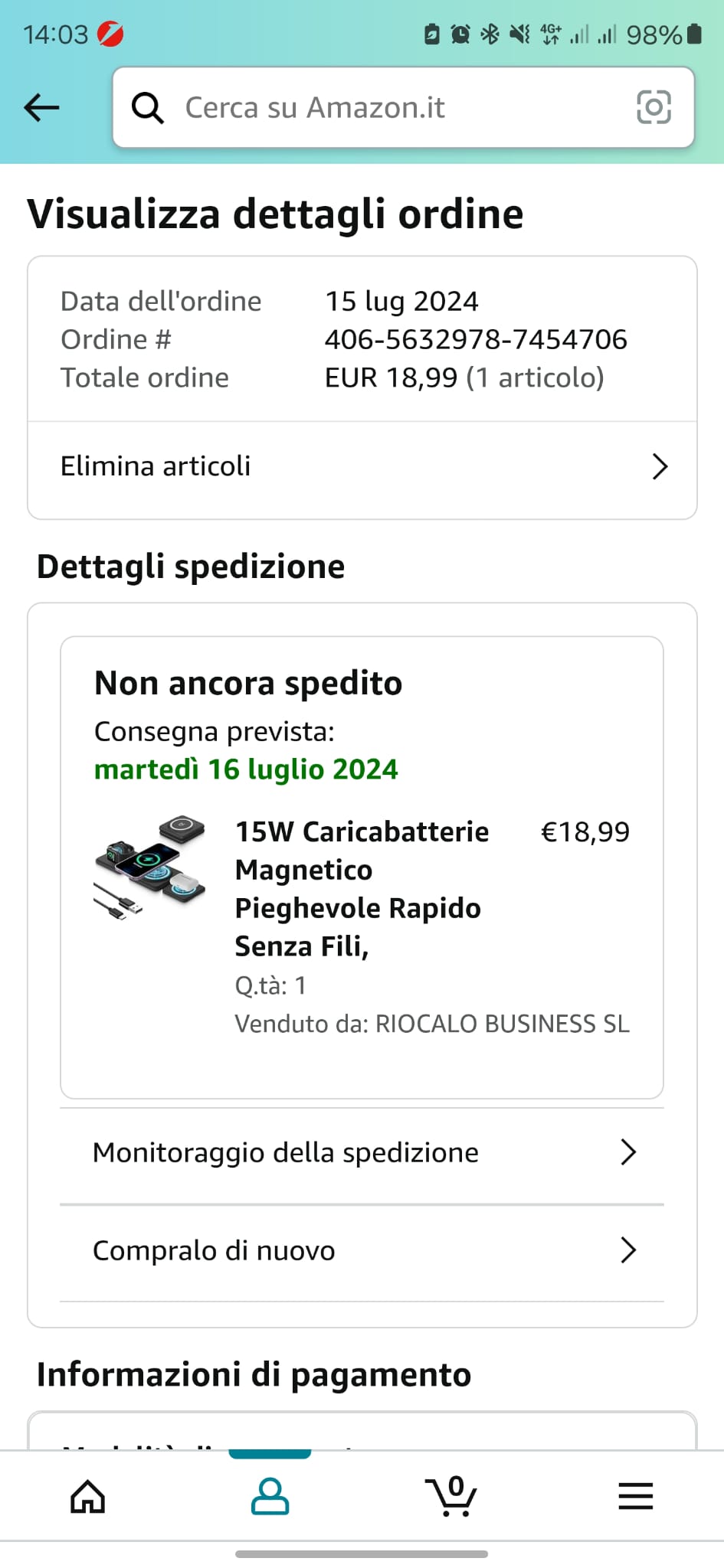Tap Elimina articoli row

pyautogui.click(x=156, y=466)
